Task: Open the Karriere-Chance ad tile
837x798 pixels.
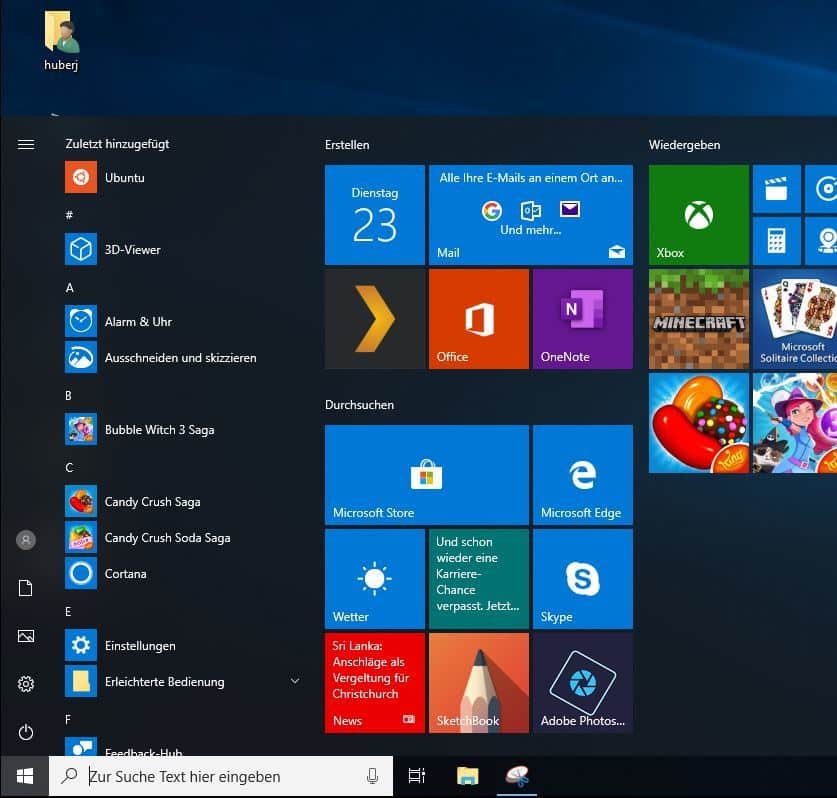Action: tap(479, 579)
